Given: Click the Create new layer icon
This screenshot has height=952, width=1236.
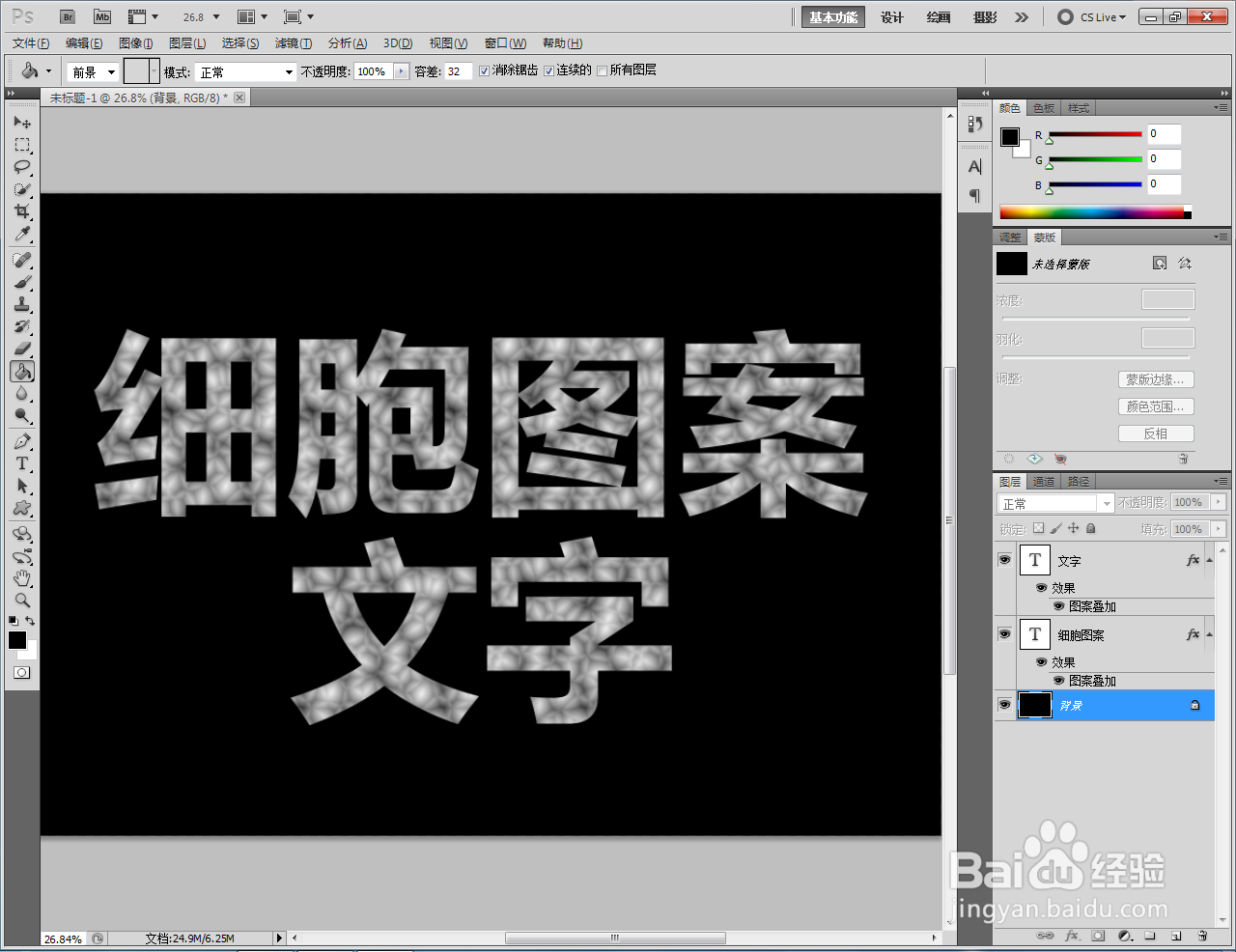Looking at the screenshot, I should click(x=1176, y=936).
